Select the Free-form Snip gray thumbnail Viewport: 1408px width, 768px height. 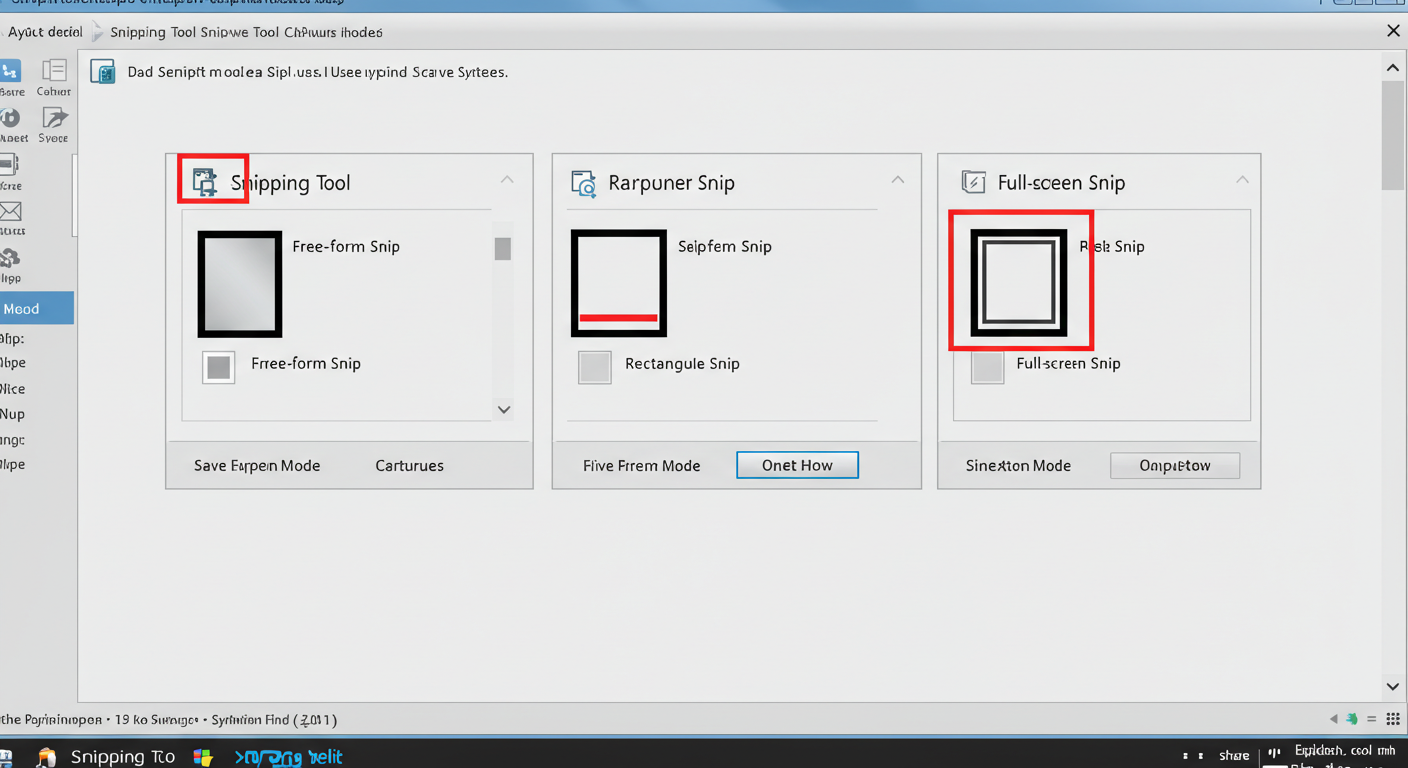[x=240, y=284]
